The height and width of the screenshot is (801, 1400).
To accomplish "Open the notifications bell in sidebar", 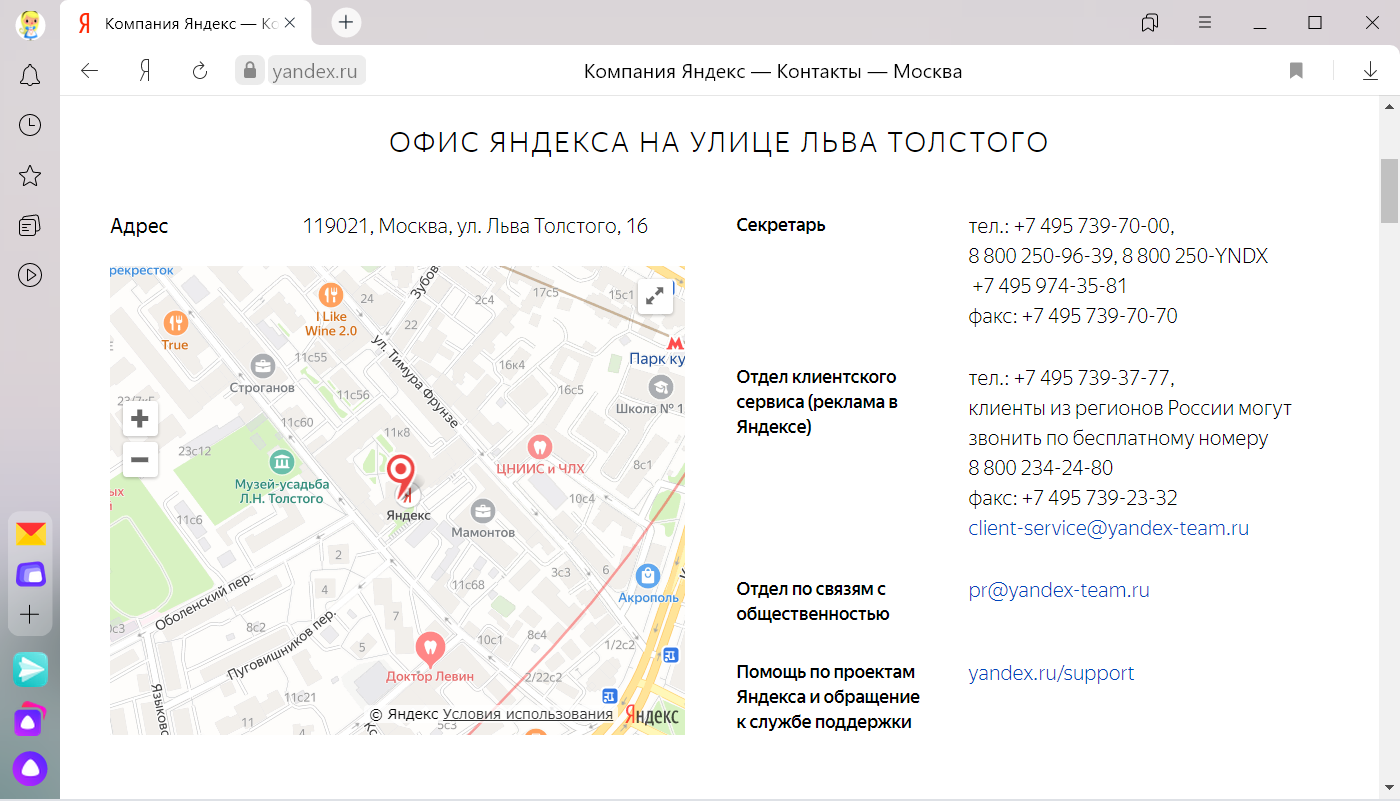I will click(x=30, y=75).
